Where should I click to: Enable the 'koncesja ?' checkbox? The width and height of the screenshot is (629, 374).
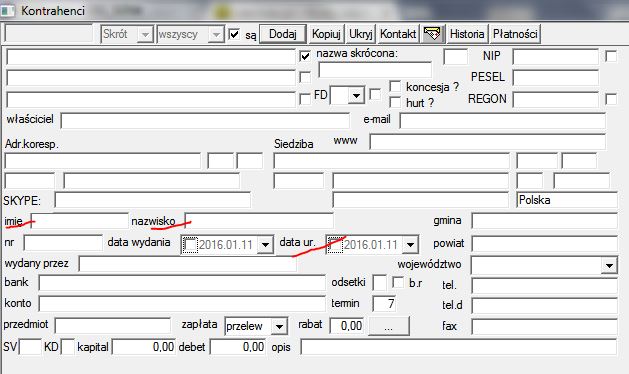tap(395, 86)
